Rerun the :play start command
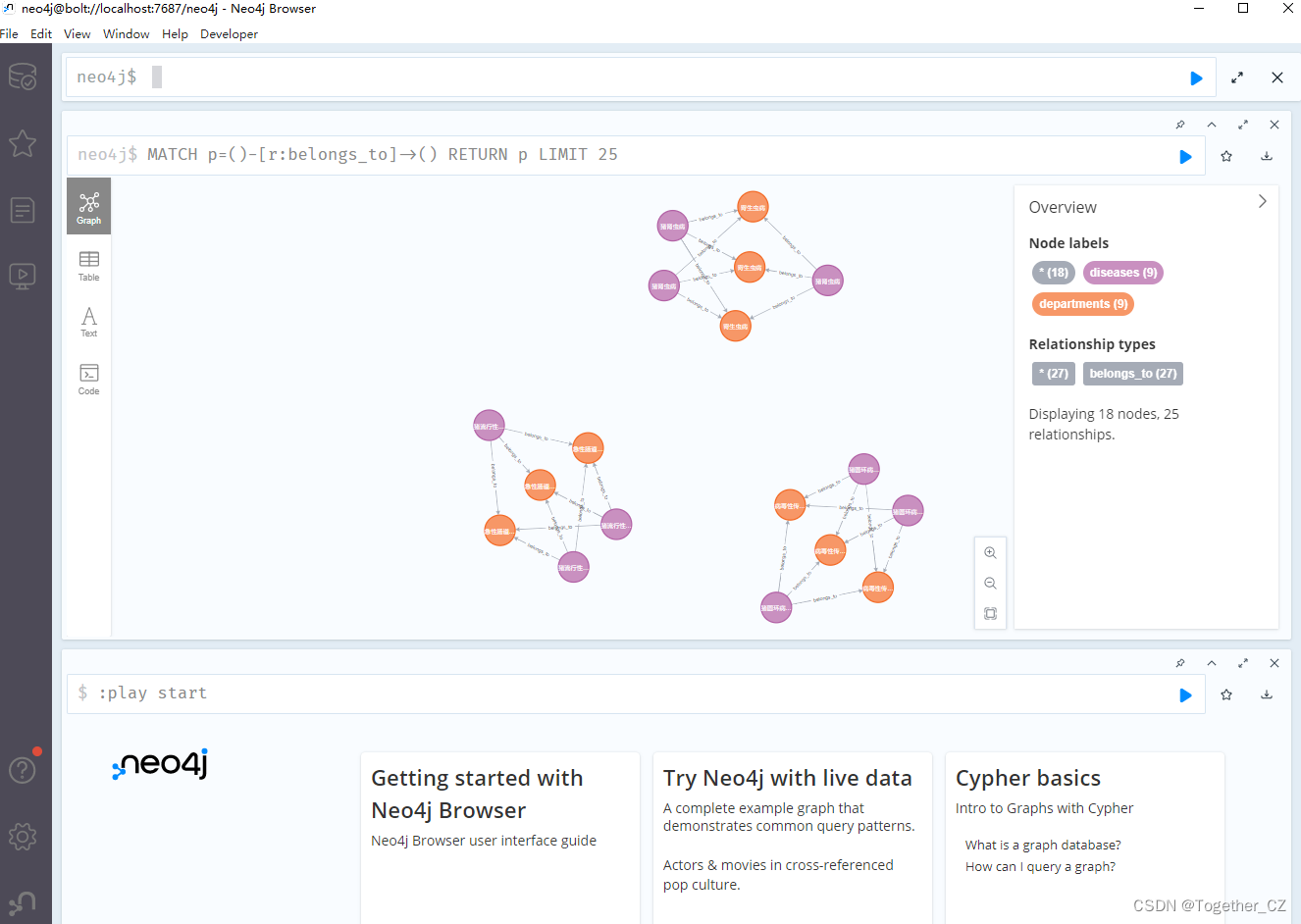1301x924 pixels. (1185, 694)
